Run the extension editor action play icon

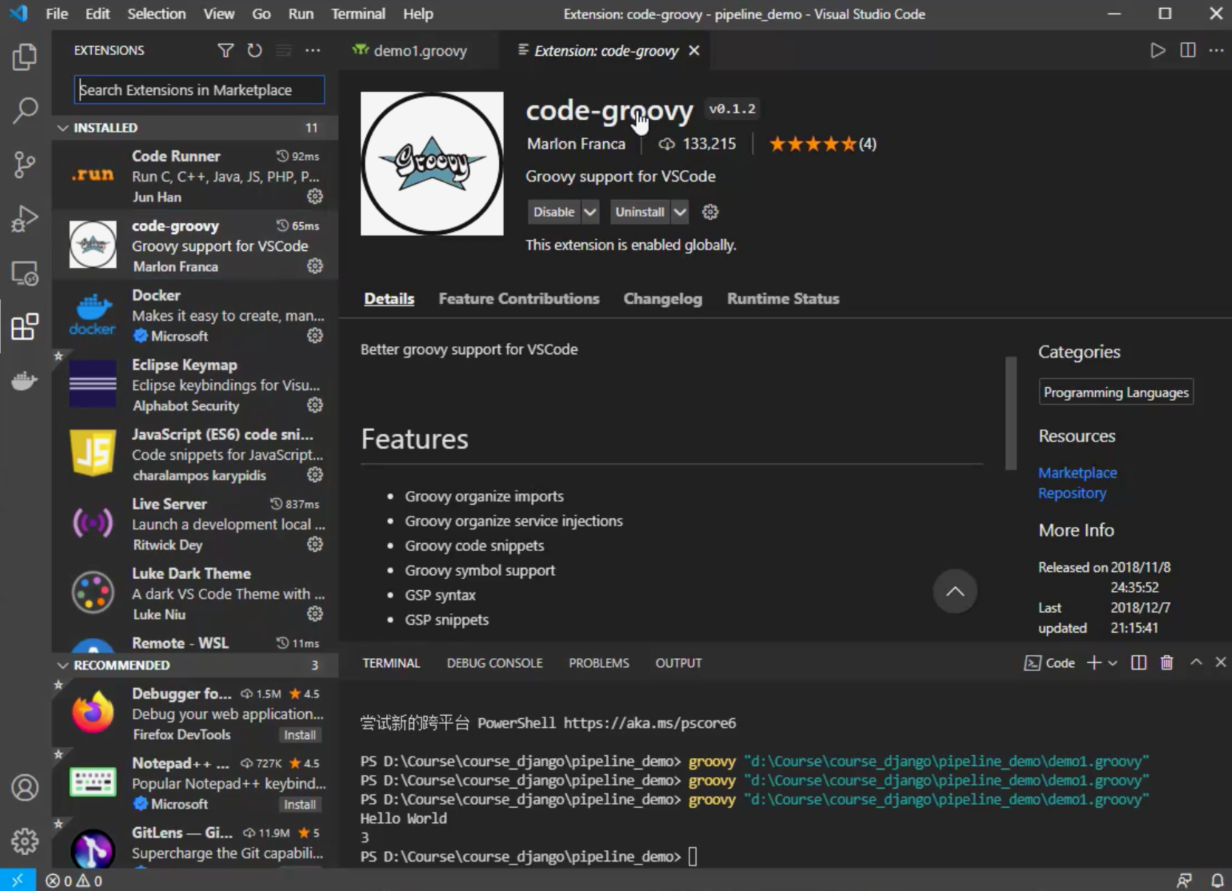(1158, 50)
